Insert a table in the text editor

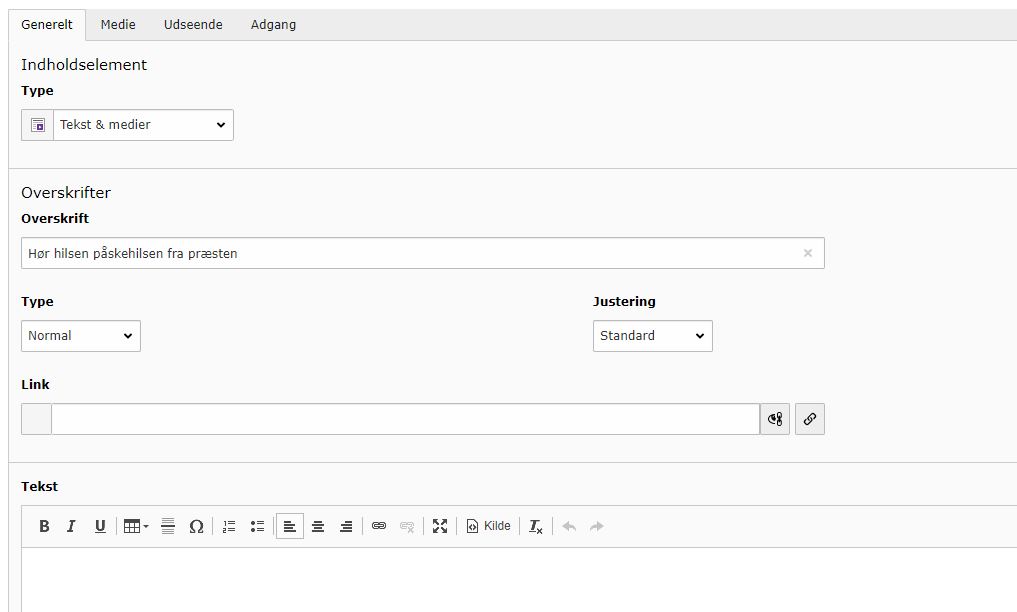click(135, 526)
